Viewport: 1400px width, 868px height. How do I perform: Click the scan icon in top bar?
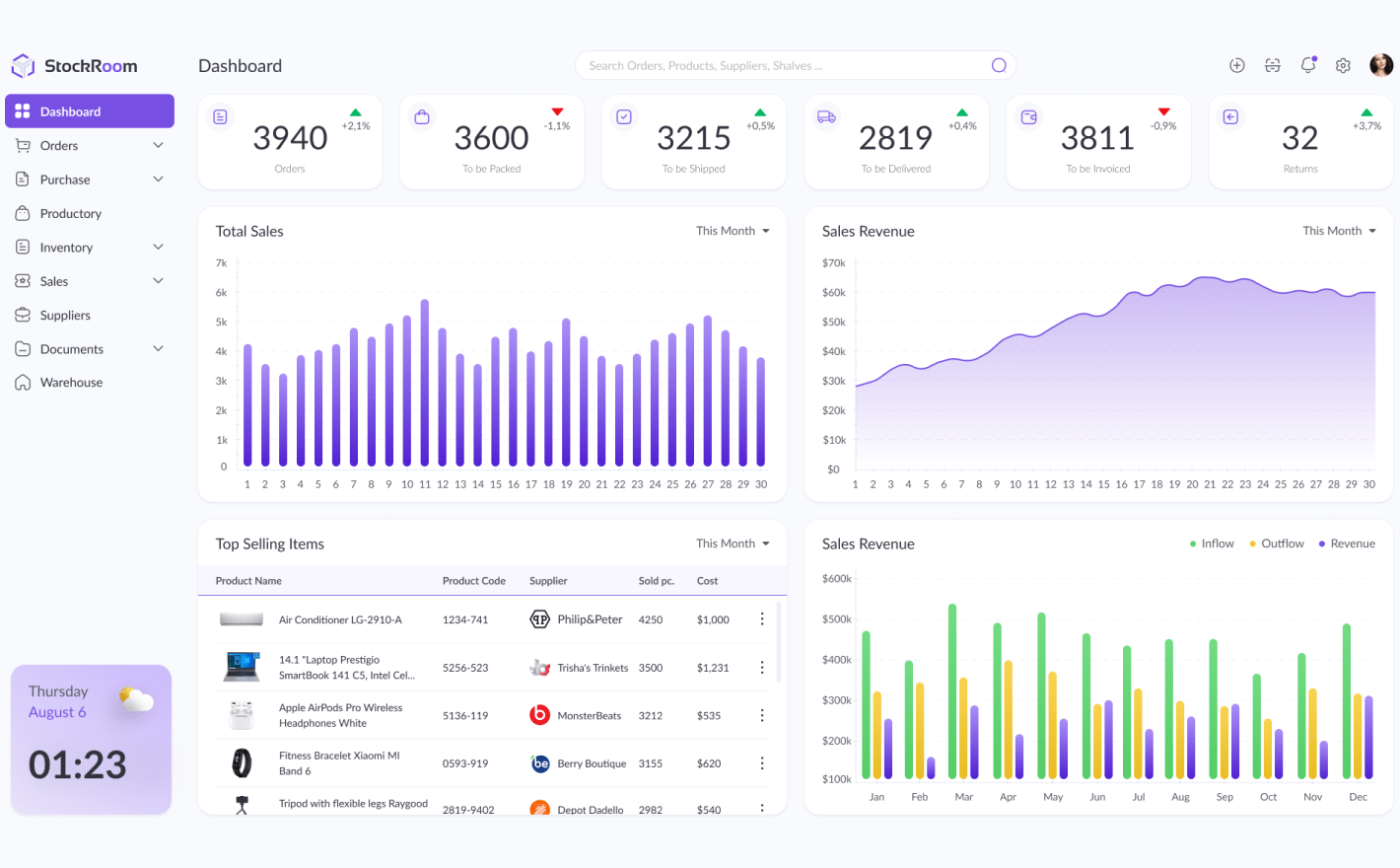[x=1273, y=65]
